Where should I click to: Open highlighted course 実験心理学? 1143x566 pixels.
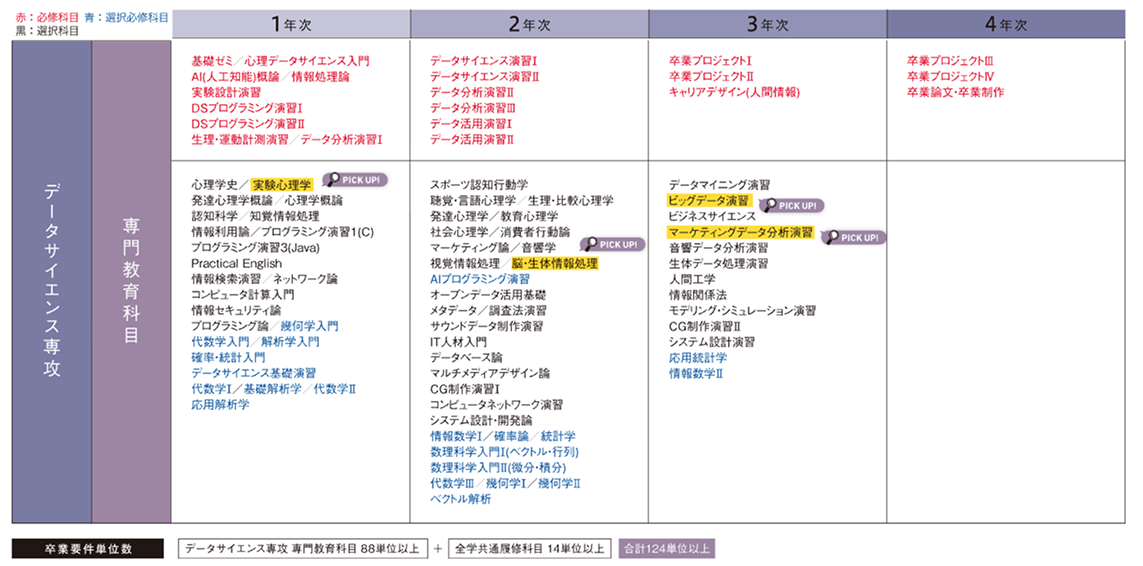[x=281, y=185]
